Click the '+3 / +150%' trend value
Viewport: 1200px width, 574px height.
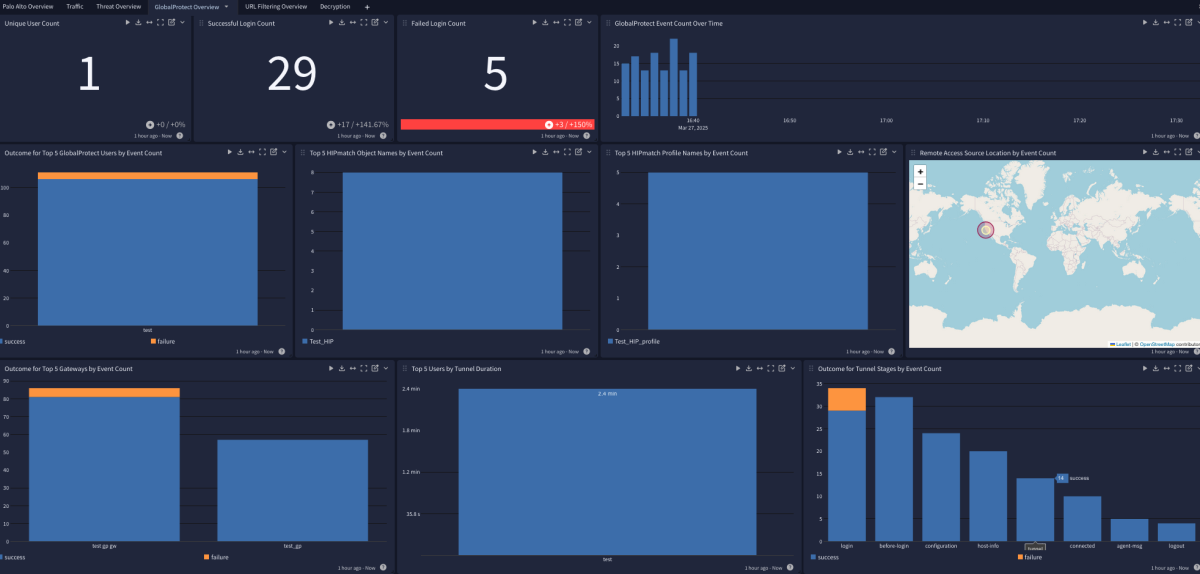[x=574, y=125]
